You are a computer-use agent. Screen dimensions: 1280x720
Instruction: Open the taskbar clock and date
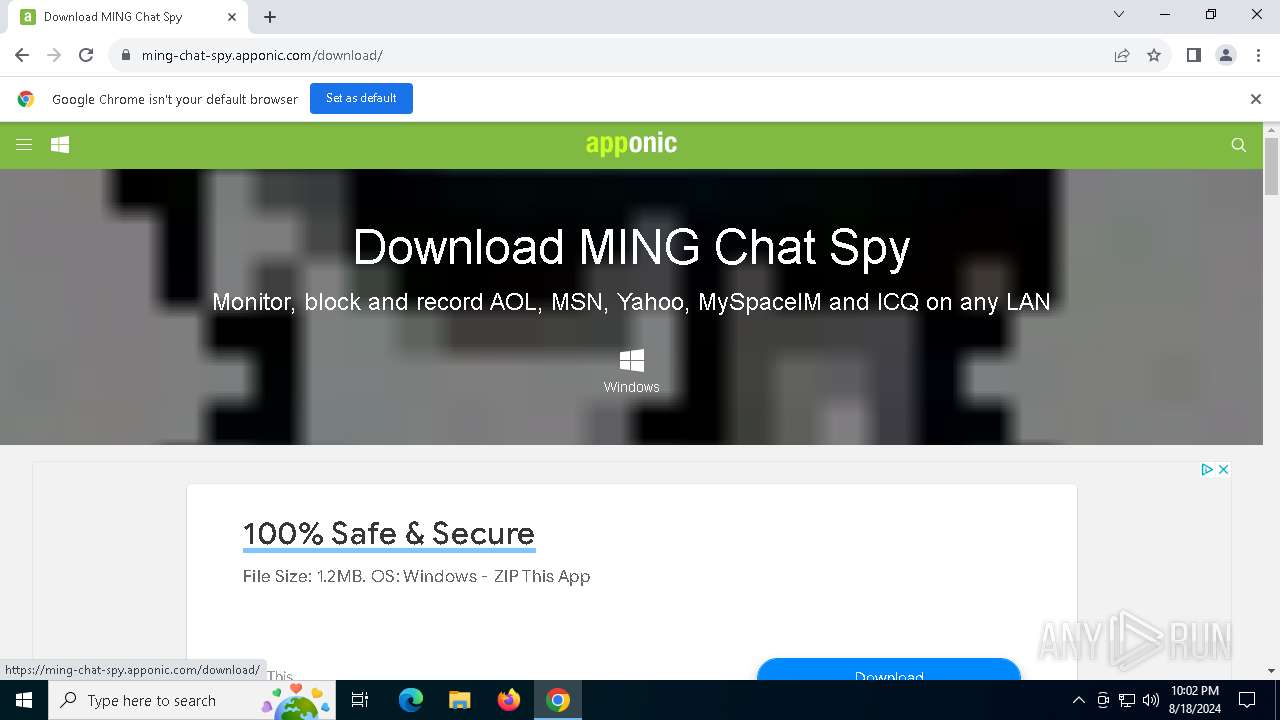pos(1195,700)
